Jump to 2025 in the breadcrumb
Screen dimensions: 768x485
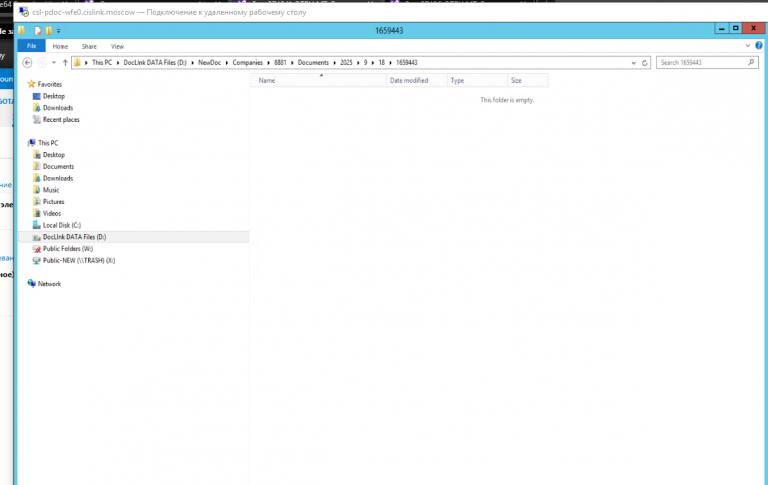click(346, 63)
